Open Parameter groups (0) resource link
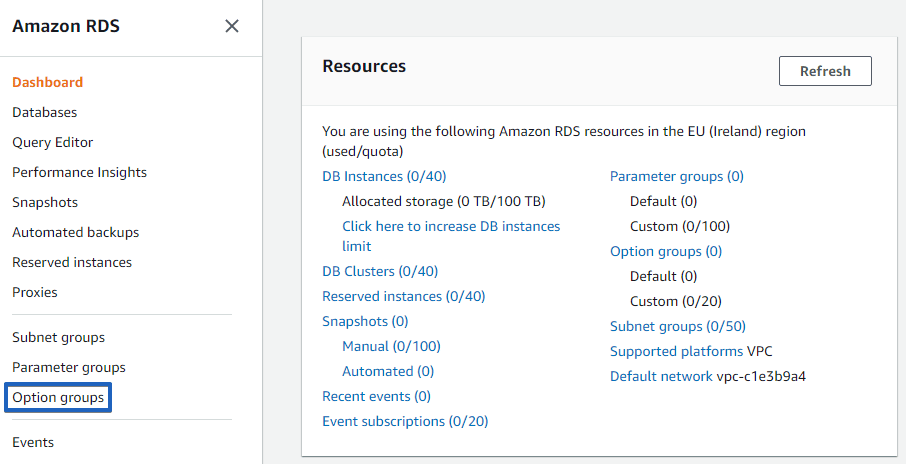Viewport: 906px width, 464px height. [676, 176]
